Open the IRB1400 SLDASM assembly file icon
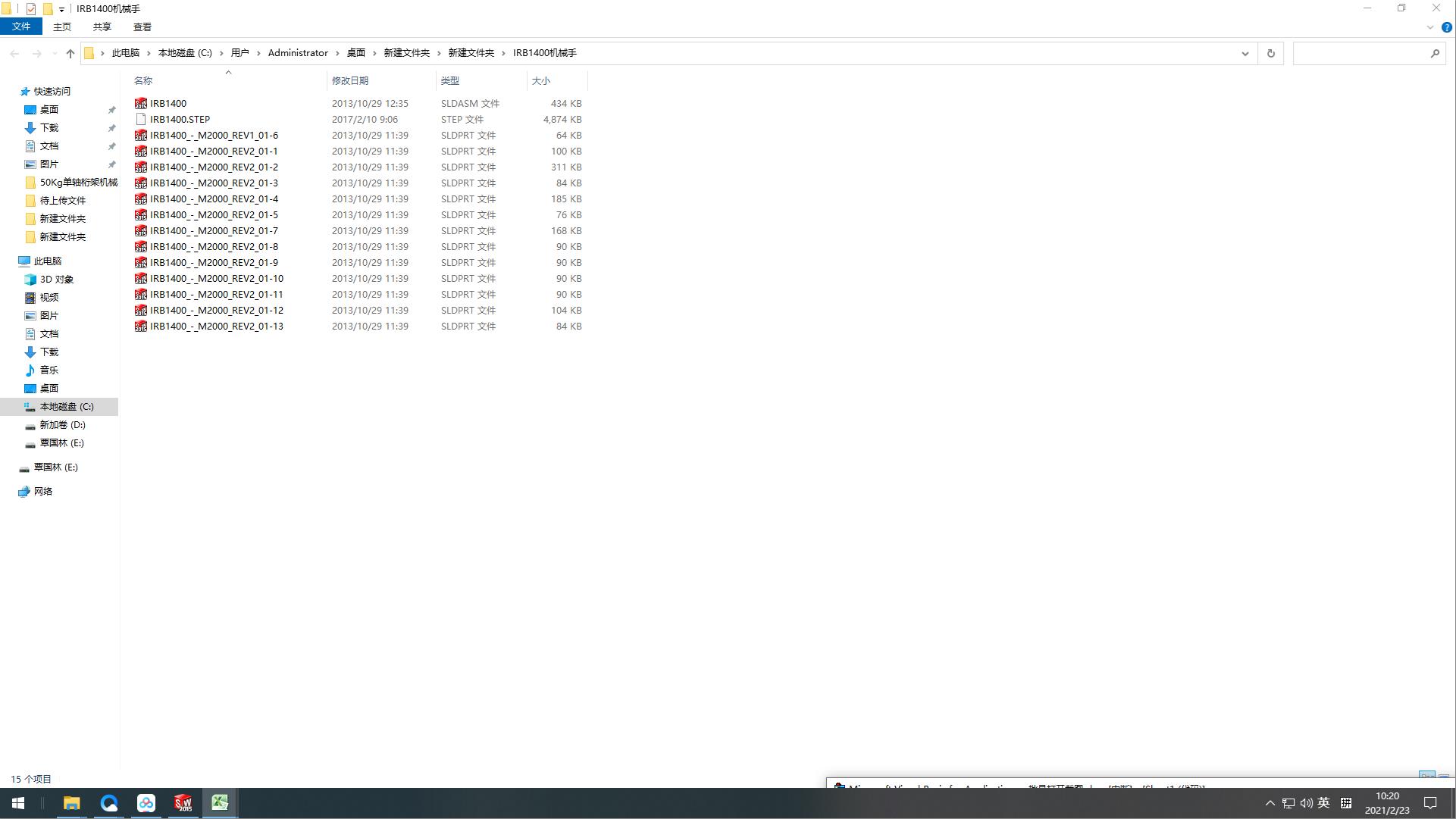The height and width of the screenshot is (819, 1456). coord(141,104)
